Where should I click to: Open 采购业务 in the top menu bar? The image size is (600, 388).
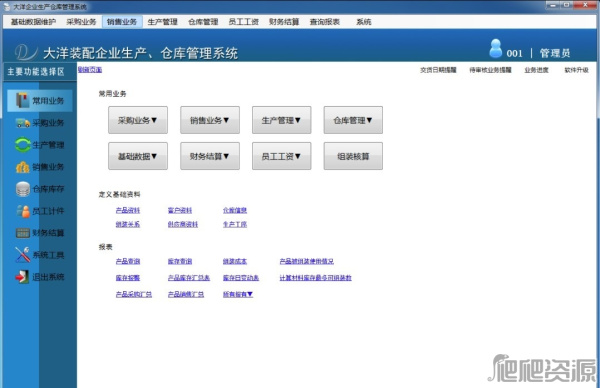pos(81,22)
